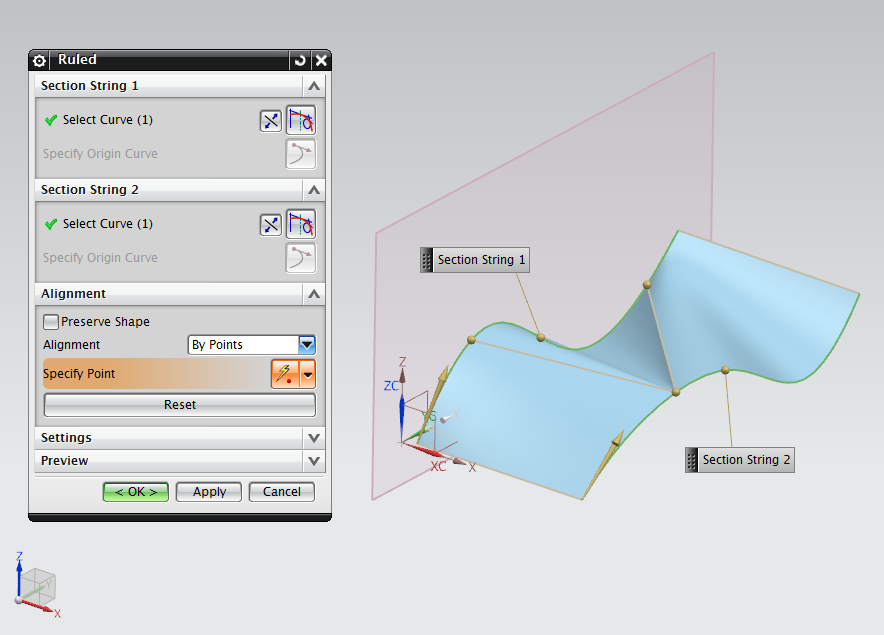The width and height of the screenshot is (884, 635).
Task: Expand the Settings group
Action: click(x=314, y=438)
